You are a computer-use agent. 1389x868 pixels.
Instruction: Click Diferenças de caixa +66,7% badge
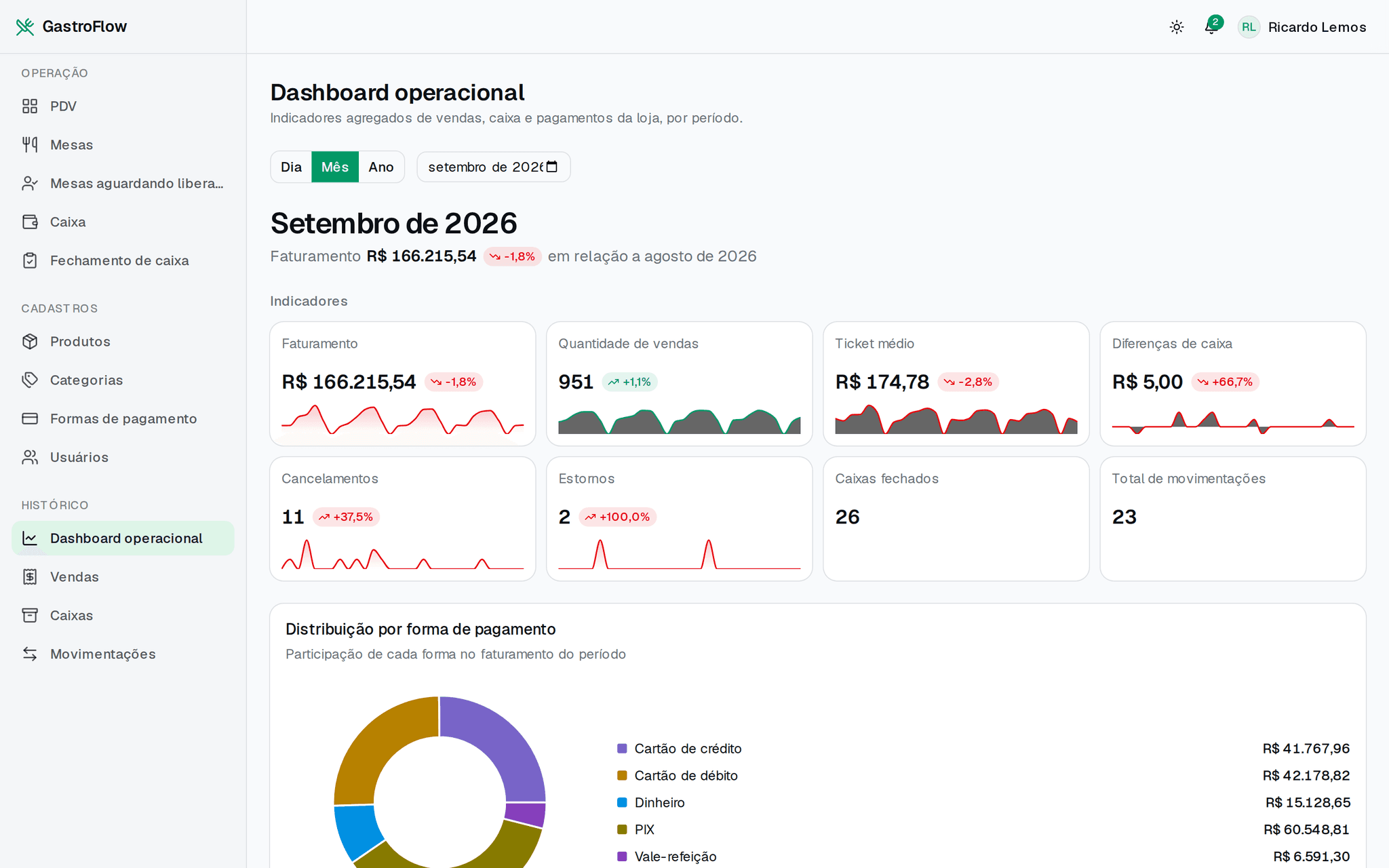coord(1226,382)
